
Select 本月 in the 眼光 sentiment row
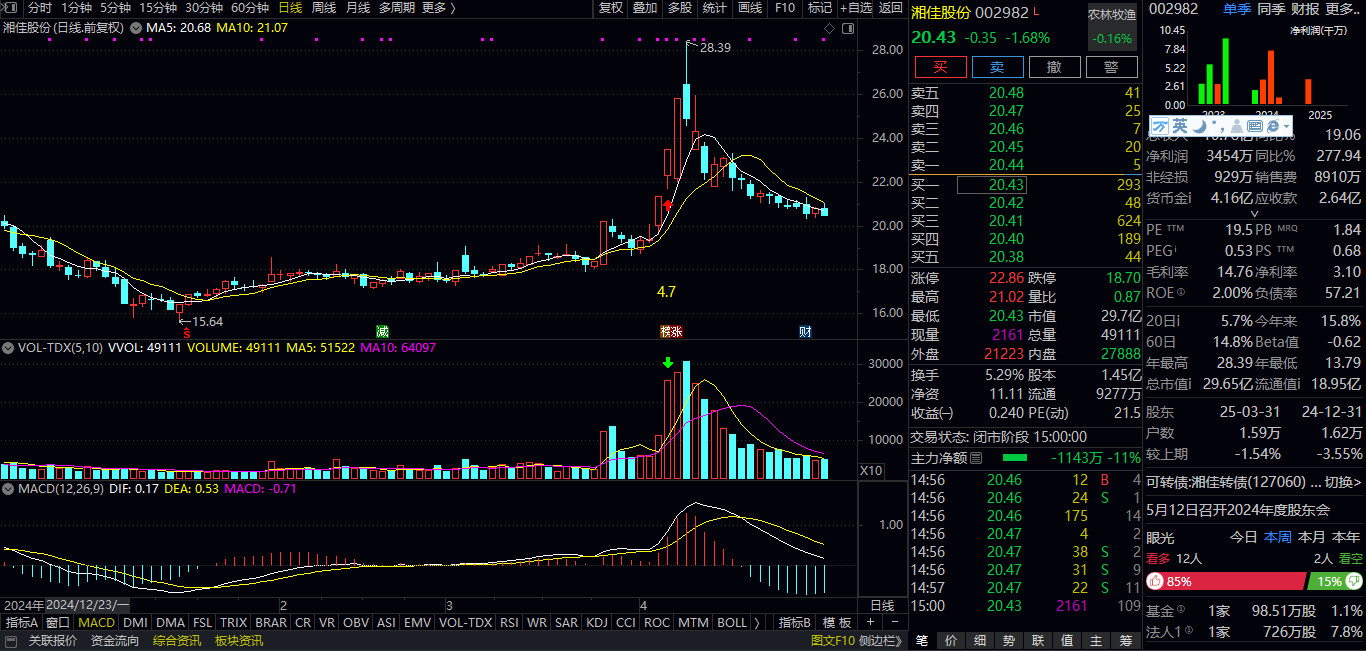pos(1311,537)
